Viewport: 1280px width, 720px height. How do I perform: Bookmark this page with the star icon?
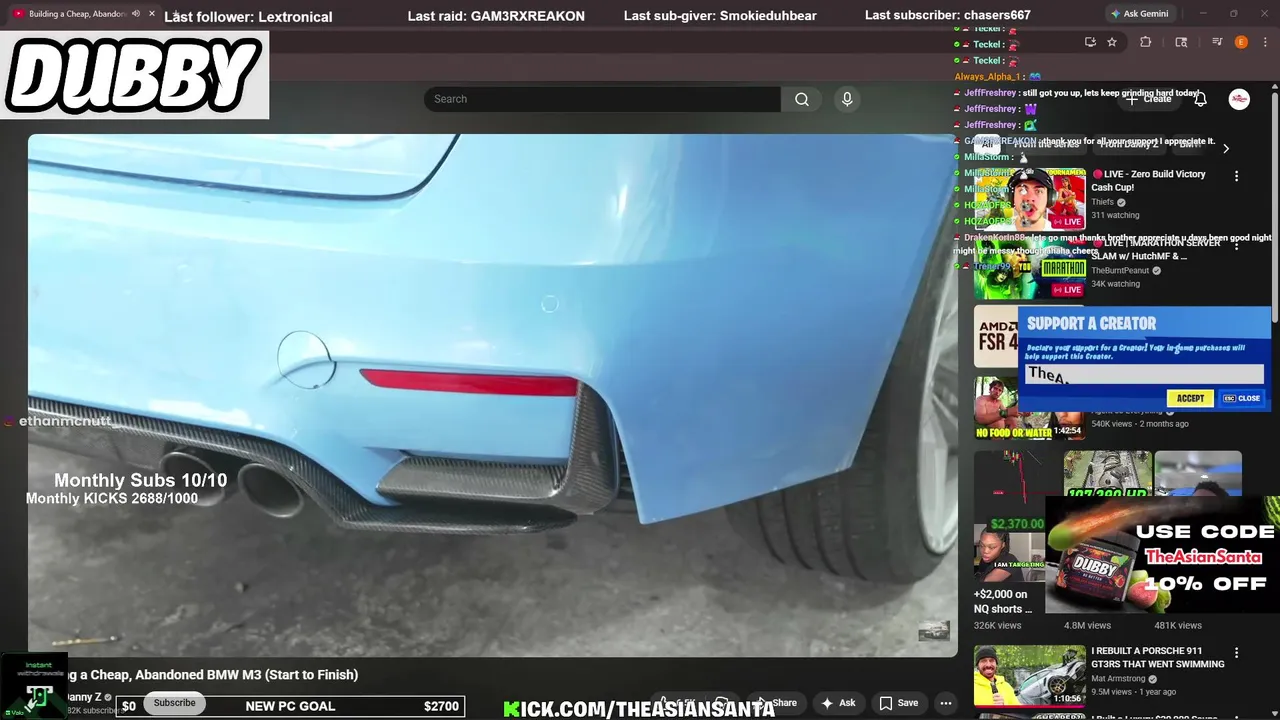tap(1112, 42)
